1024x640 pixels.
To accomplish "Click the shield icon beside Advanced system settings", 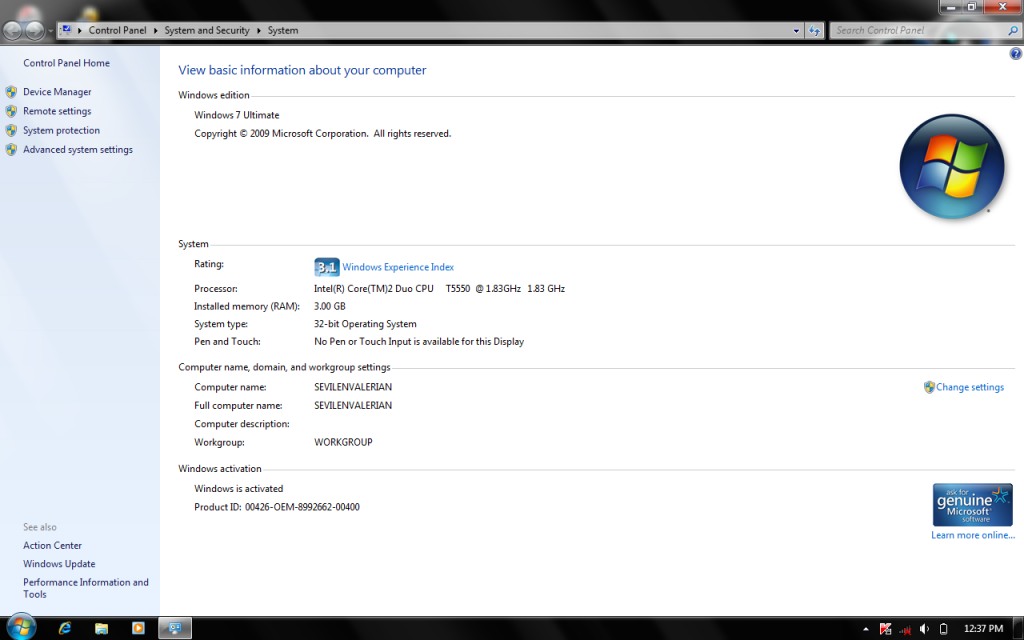I will (x=11, y=150).
